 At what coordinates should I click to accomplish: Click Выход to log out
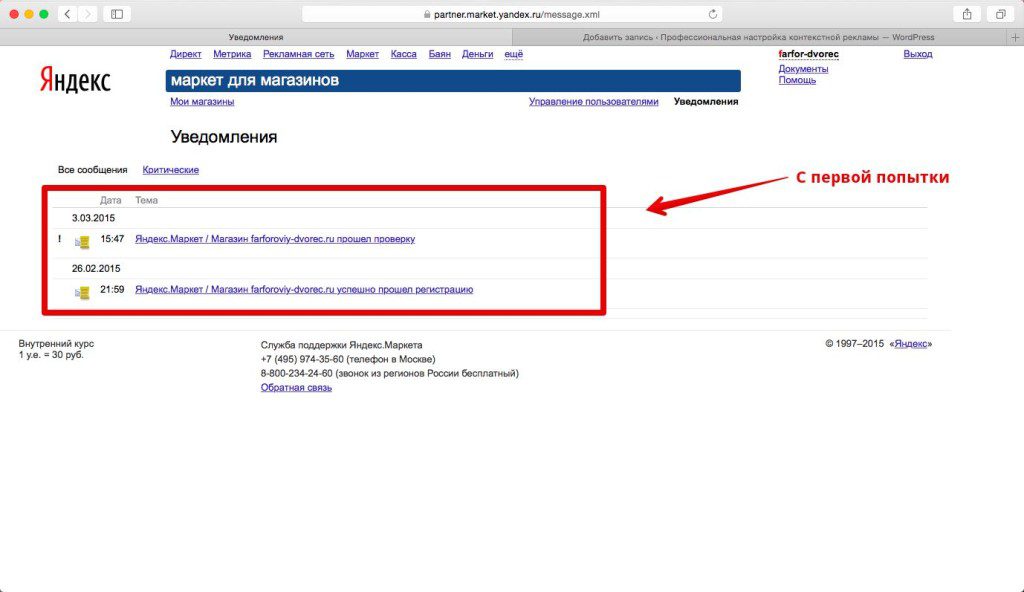[x=918, y=54]
